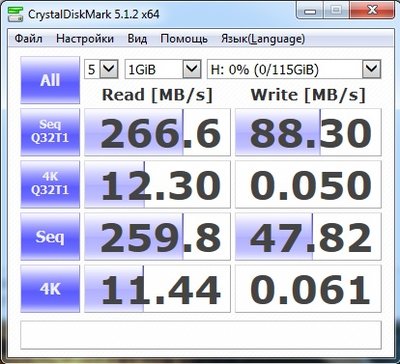This screenshot has height=364, width=400.
Task: Click the Seq Q32T1 write result 88.30
Action: coord(308,132)
